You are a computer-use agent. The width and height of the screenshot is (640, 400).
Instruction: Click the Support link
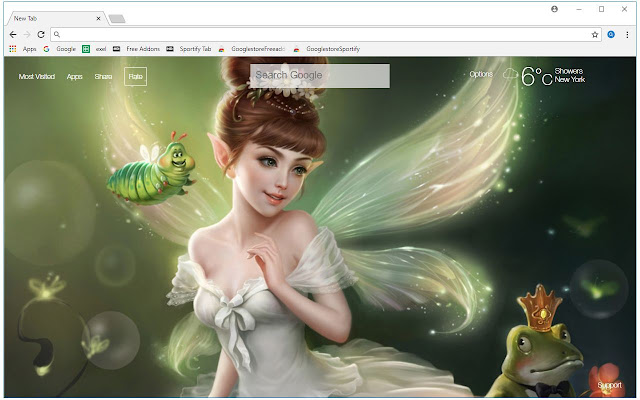[609, 385]
